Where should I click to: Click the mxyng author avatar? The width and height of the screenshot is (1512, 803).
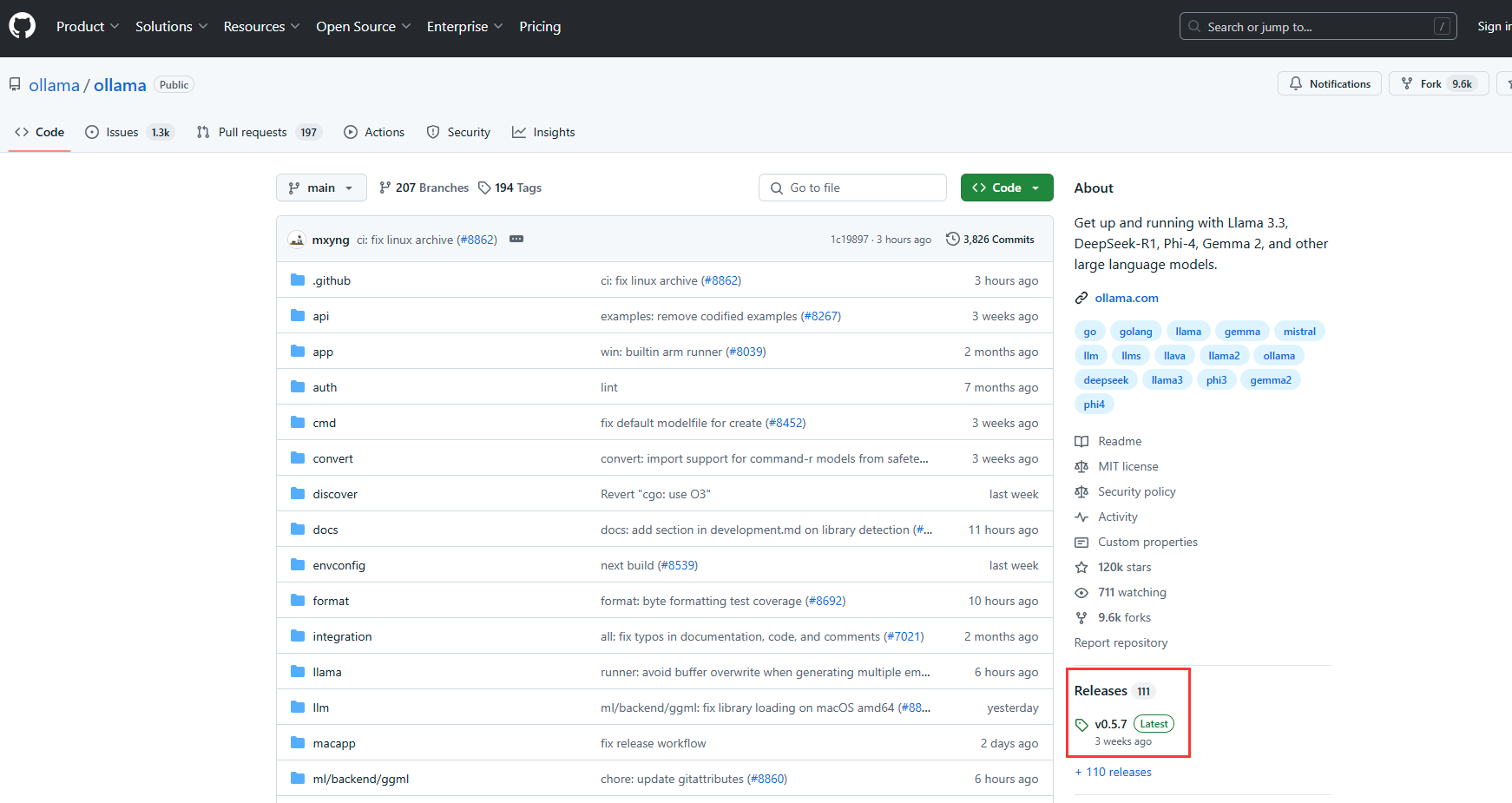(297, 240)
